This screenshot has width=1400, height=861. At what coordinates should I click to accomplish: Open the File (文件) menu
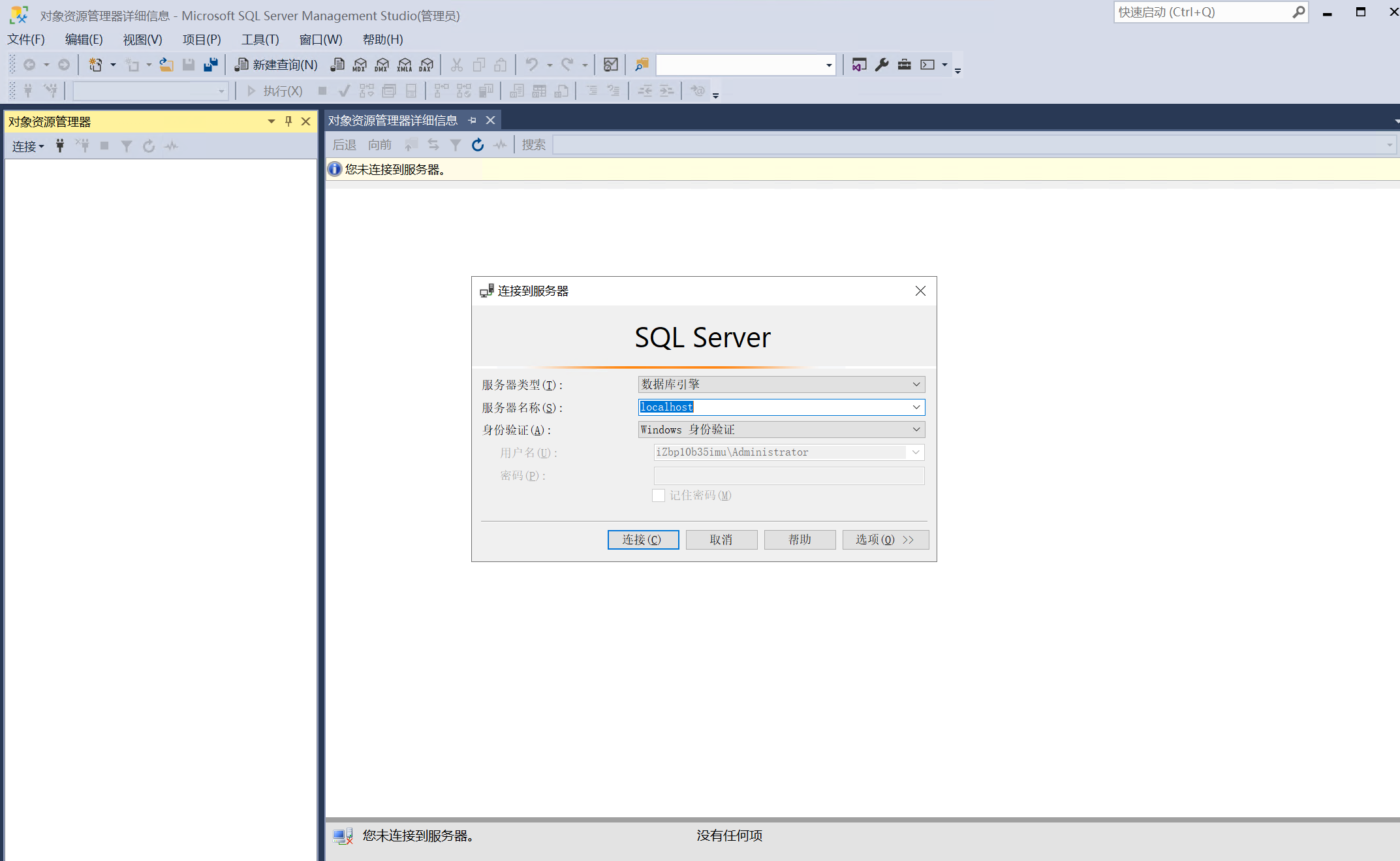click(x=26, y=39)
